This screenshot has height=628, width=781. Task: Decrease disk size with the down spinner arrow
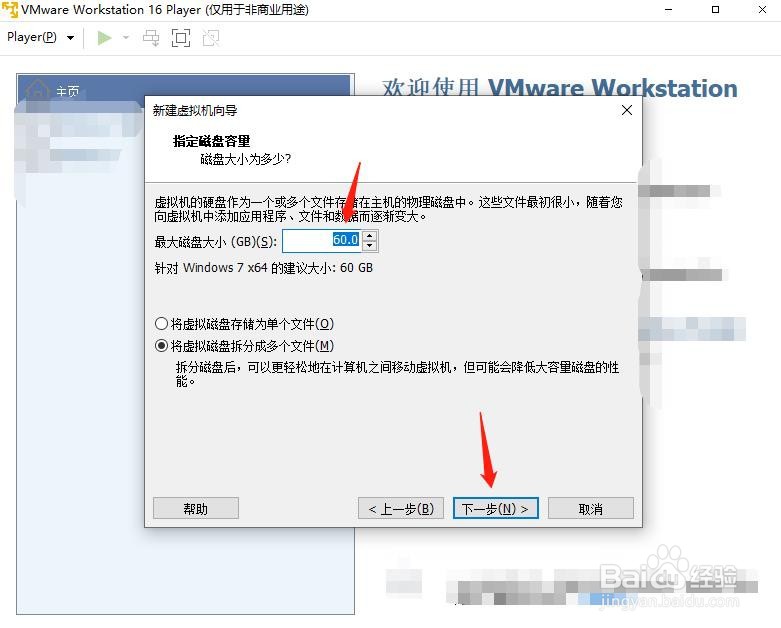click(369, 246)
